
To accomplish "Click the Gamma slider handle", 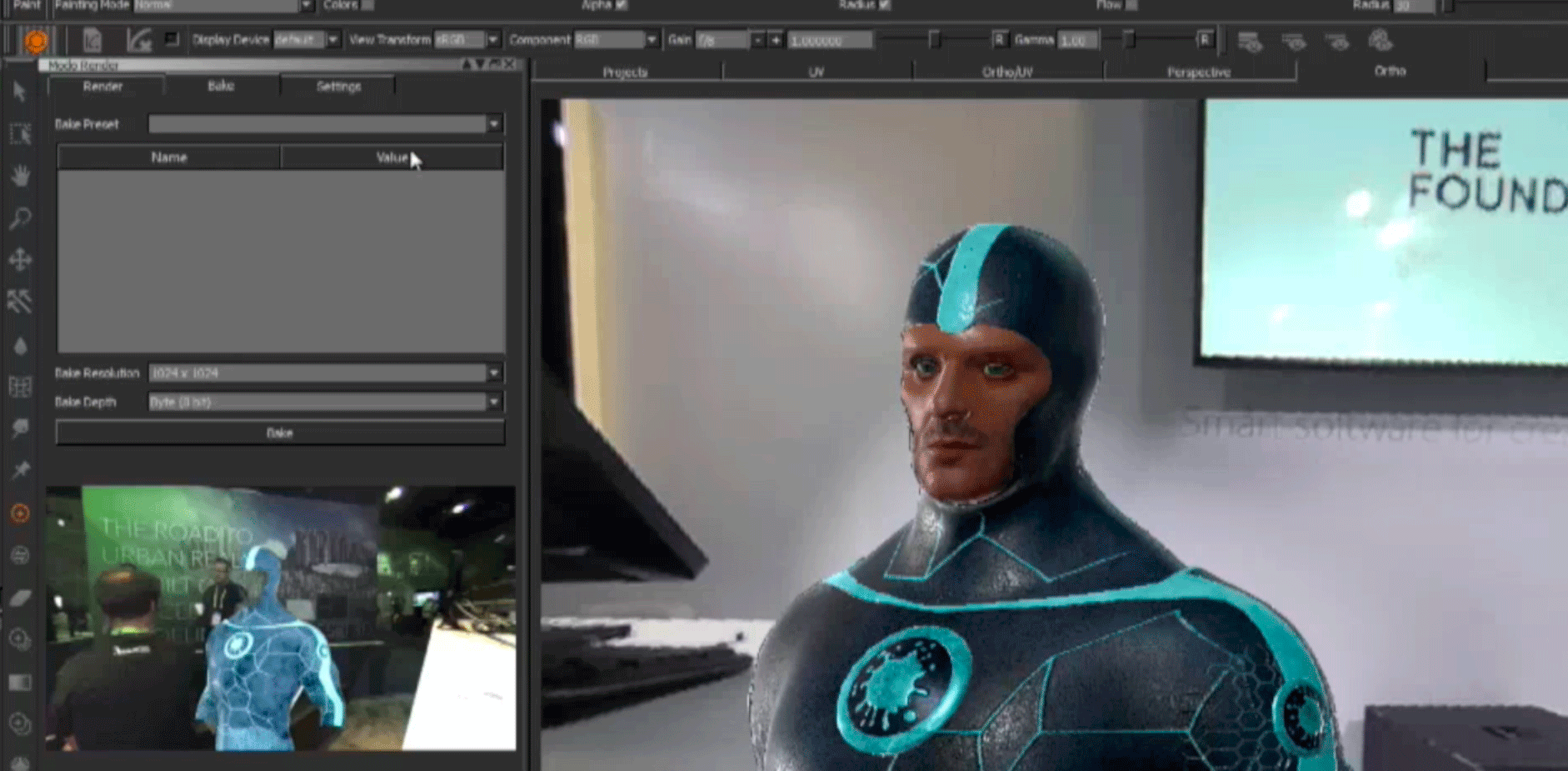I will pyautogui.click(x=1128, y=39).
